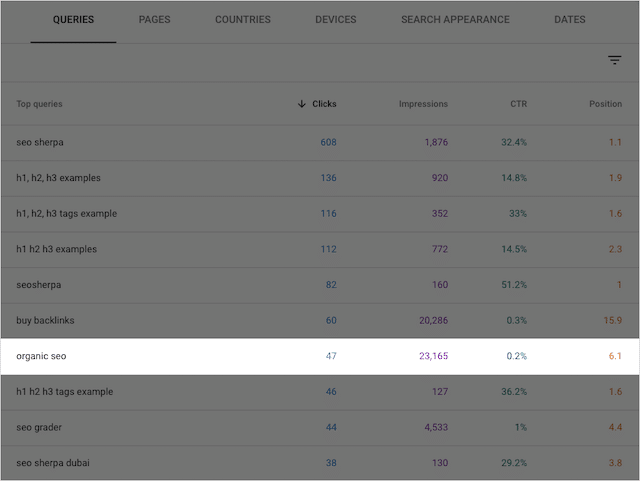
Task: Click the Clicks sort arrow
Action: tap(302, 104)
